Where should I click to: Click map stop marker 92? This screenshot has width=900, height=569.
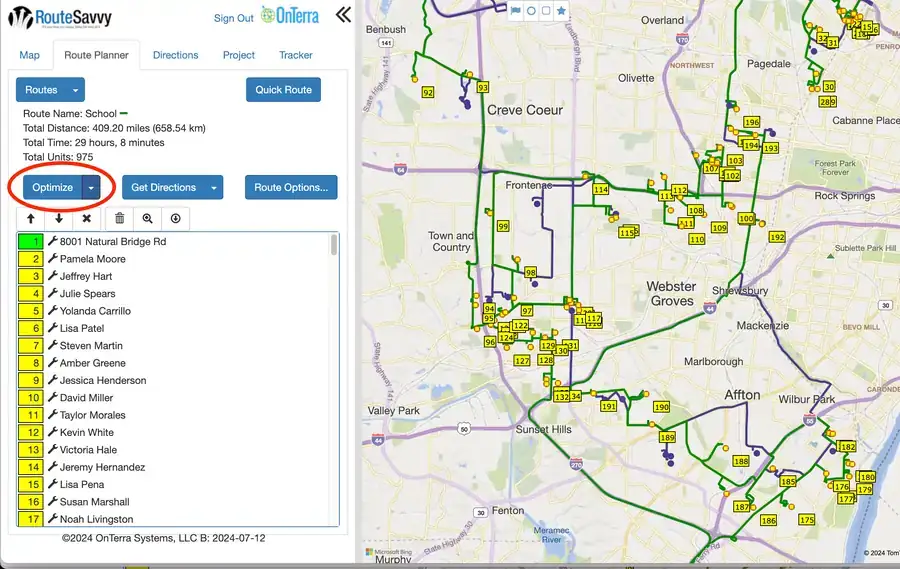pos(428,92)
